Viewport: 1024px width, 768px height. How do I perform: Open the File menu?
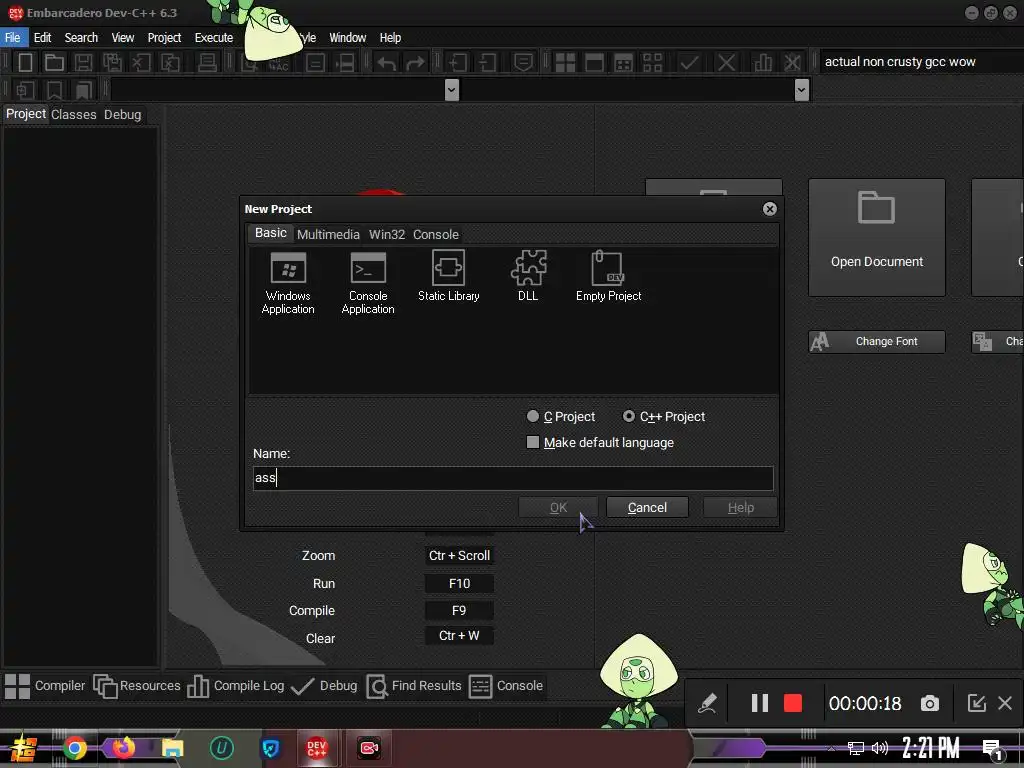pos(12,37)
